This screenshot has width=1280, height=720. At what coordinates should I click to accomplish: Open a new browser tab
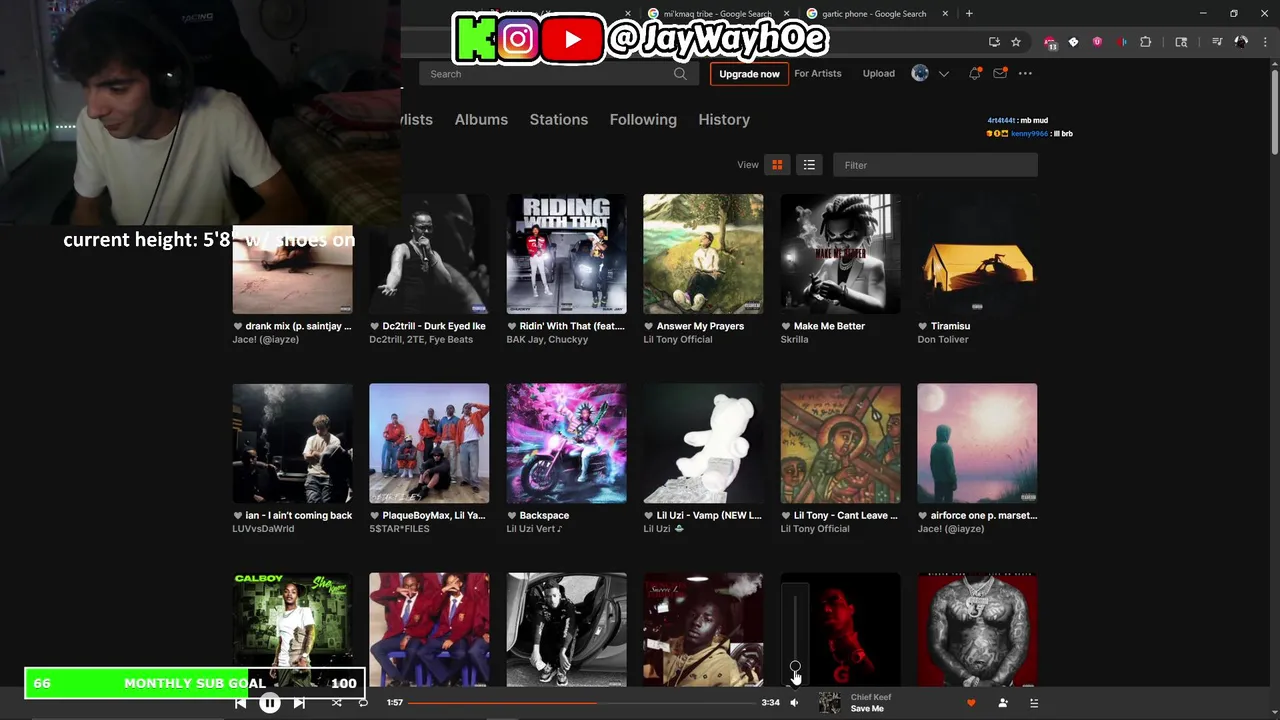[x=969, y=14]
